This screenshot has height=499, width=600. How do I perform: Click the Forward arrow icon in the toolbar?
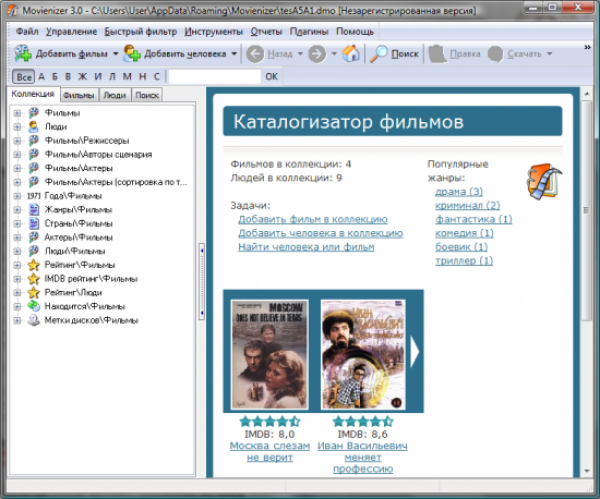click(316, 53)
